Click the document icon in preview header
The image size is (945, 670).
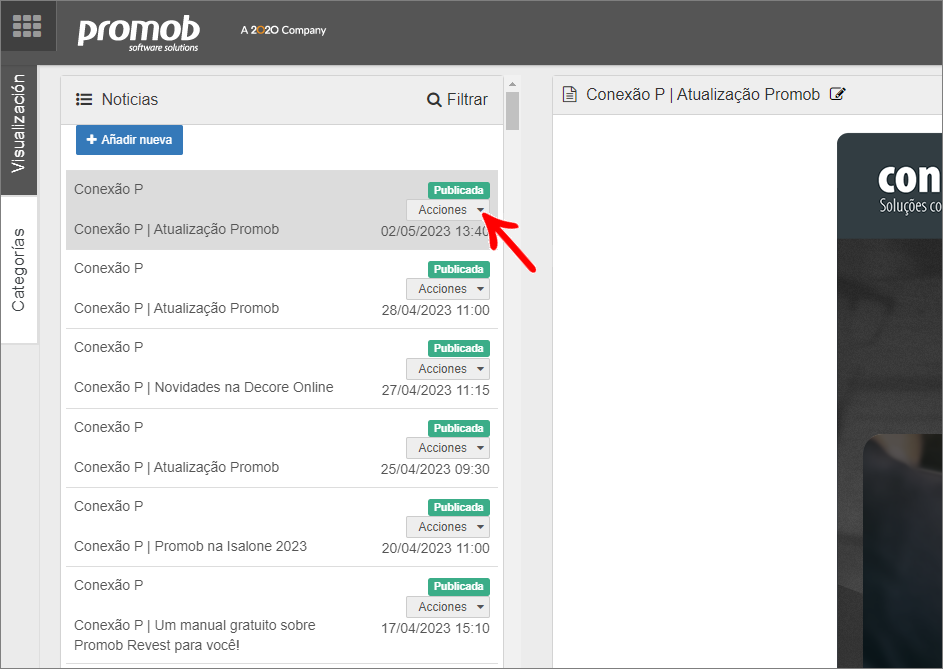[x=569, y=95]
